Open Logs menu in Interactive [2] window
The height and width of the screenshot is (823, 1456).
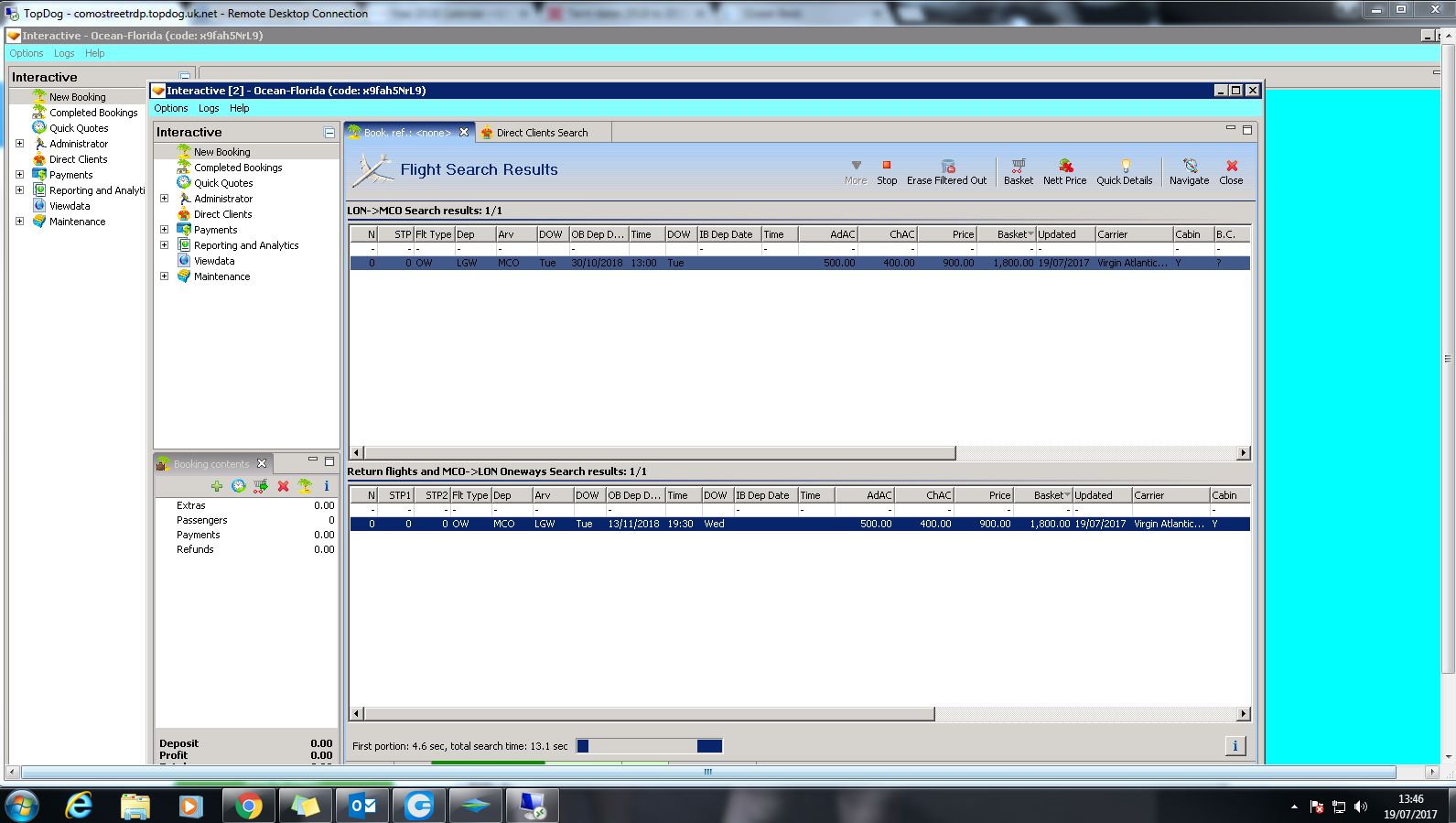tap(209, 108)
